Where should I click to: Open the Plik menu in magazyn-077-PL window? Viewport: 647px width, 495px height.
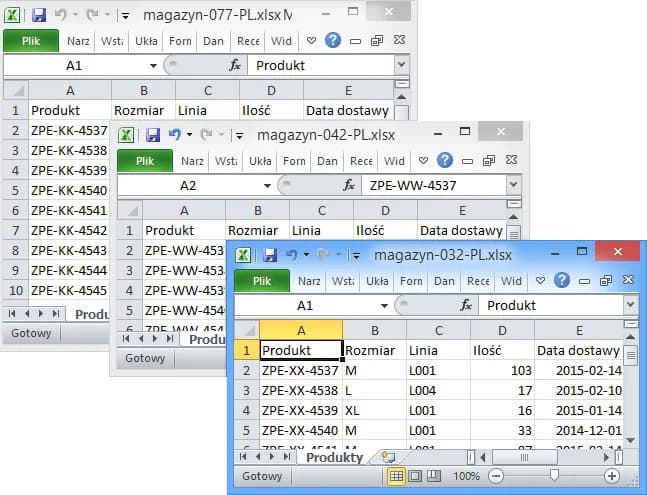click(30, 41)
